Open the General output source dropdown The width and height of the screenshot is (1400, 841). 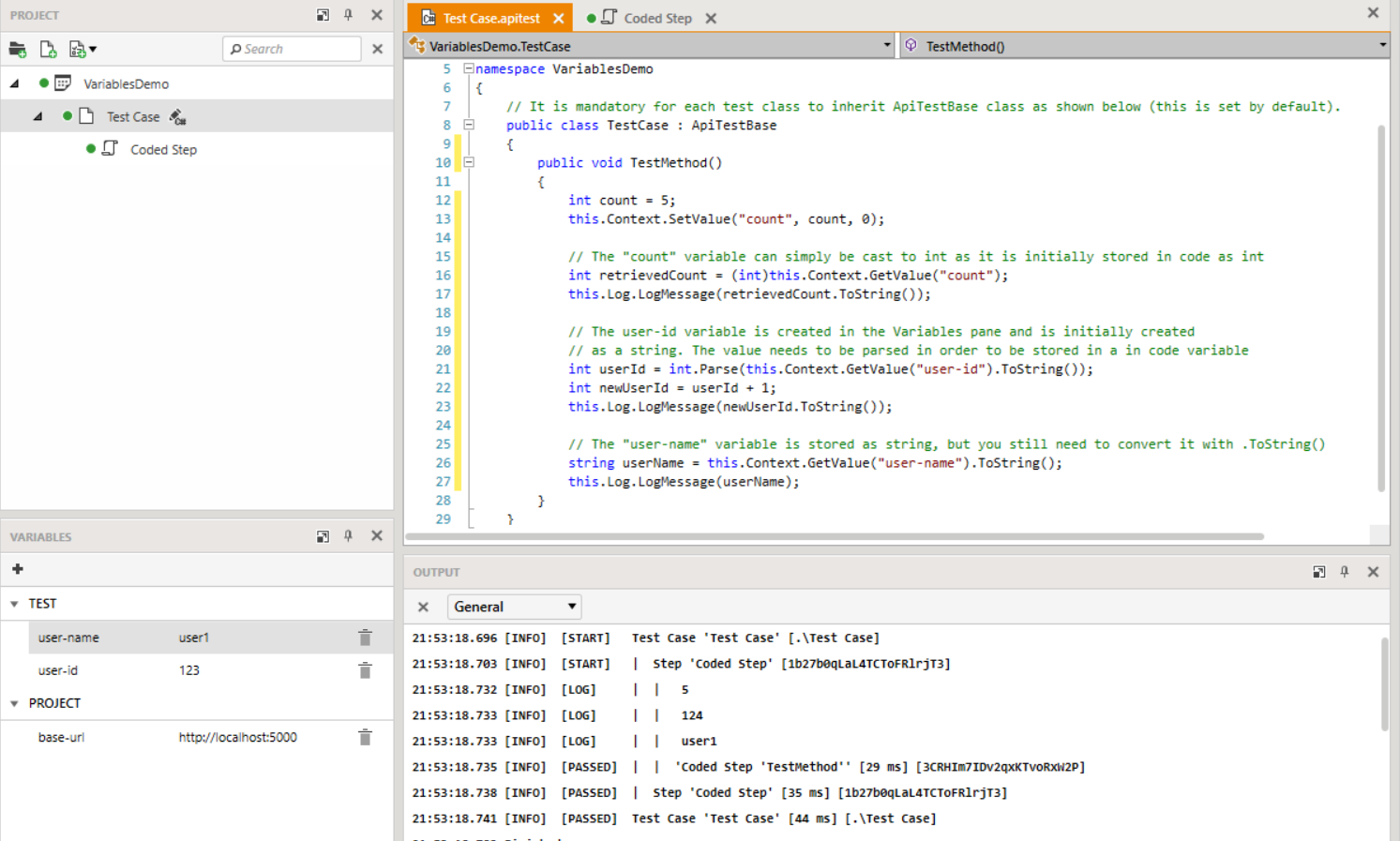coord(515,607)
